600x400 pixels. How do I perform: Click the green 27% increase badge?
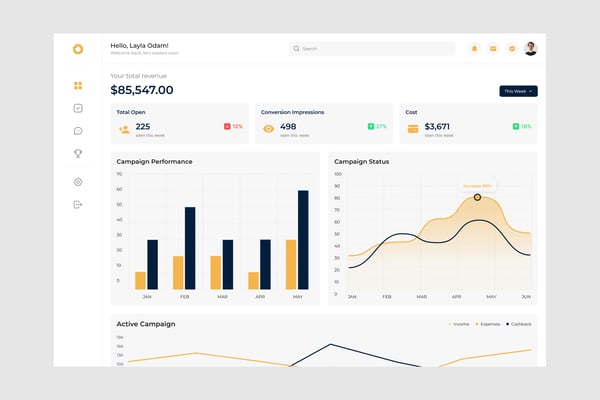[x=377, y=126]
